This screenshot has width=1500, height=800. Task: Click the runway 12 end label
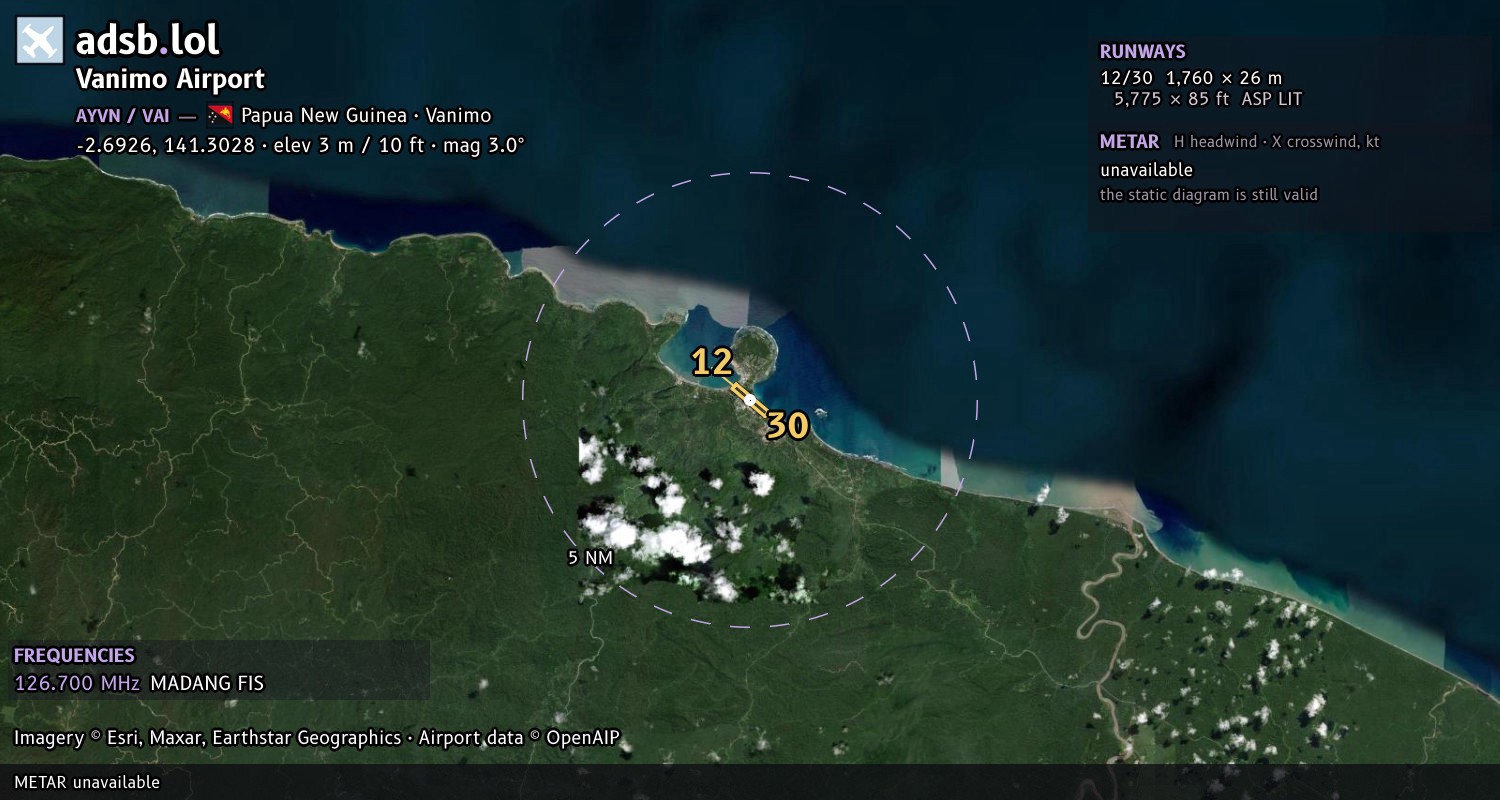pyautogui.click(x=713, y=362)
